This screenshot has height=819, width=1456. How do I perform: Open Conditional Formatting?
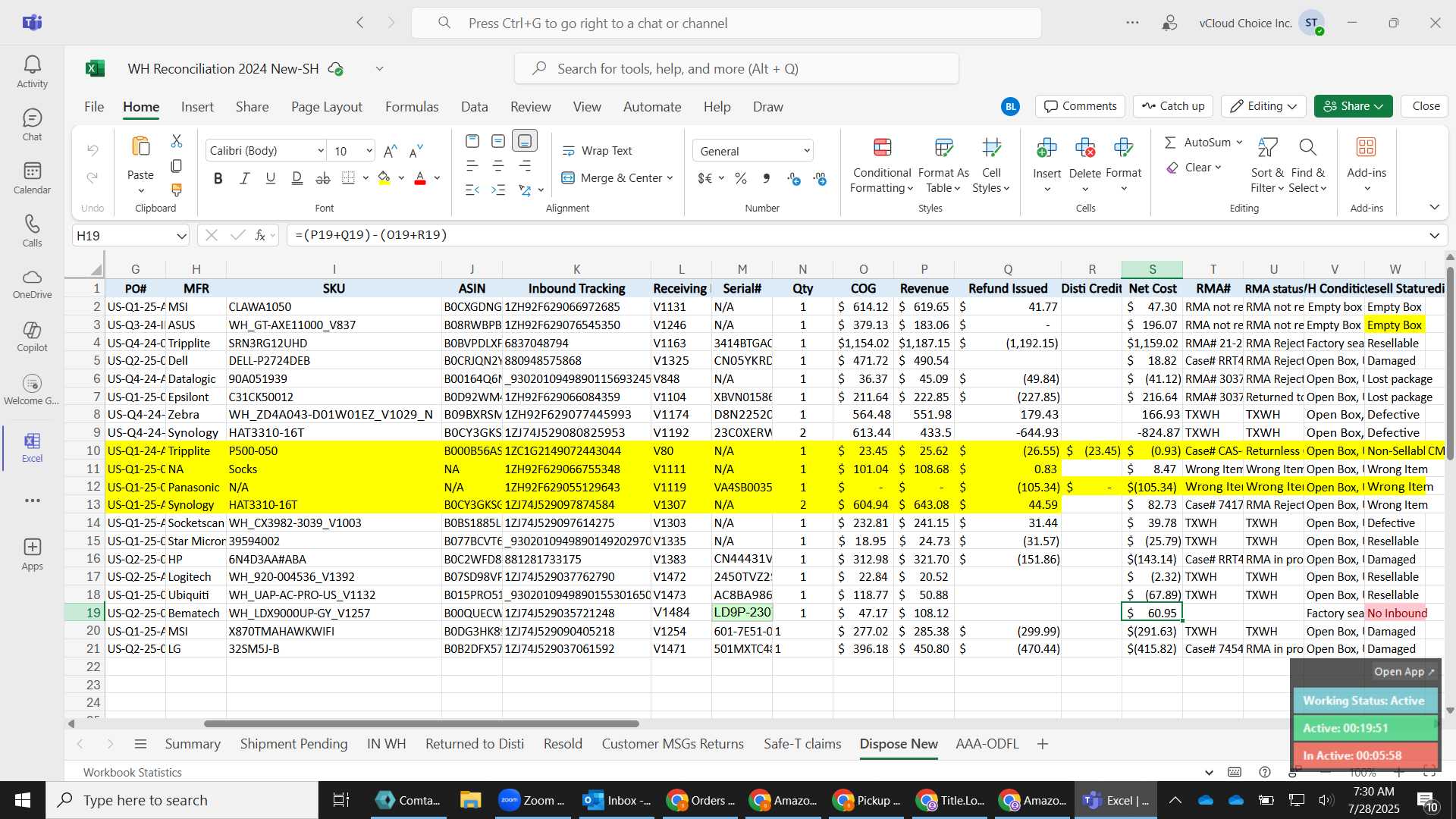(881, 165)
